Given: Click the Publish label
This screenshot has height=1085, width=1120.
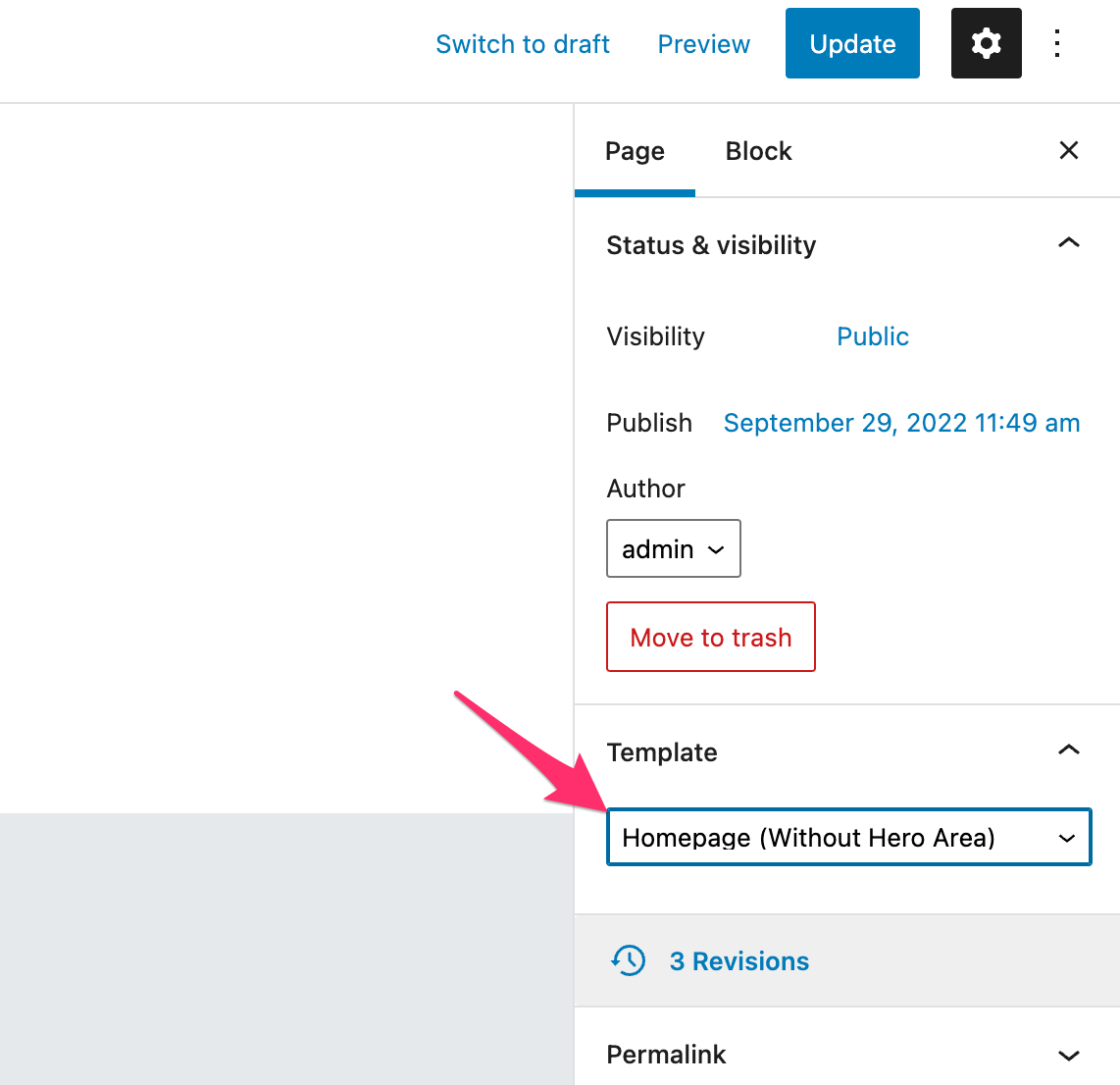Looking at the screenshot, I should coord(648,423).
